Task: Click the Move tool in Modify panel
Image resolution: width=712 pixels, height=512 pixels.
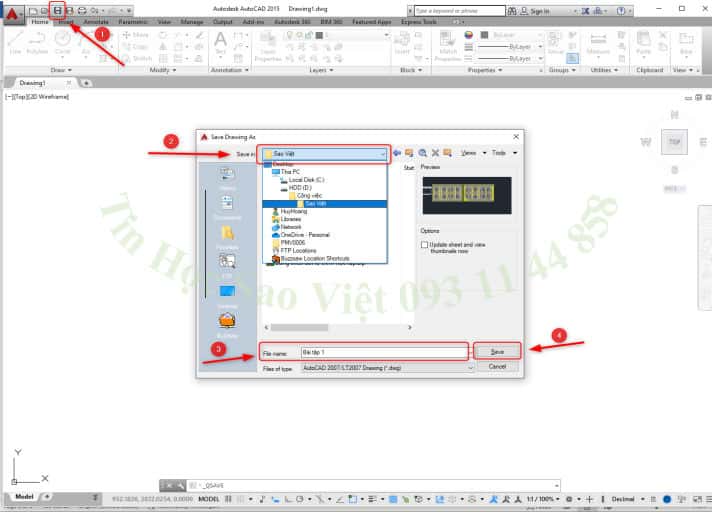Action: [x=135, y=35]
